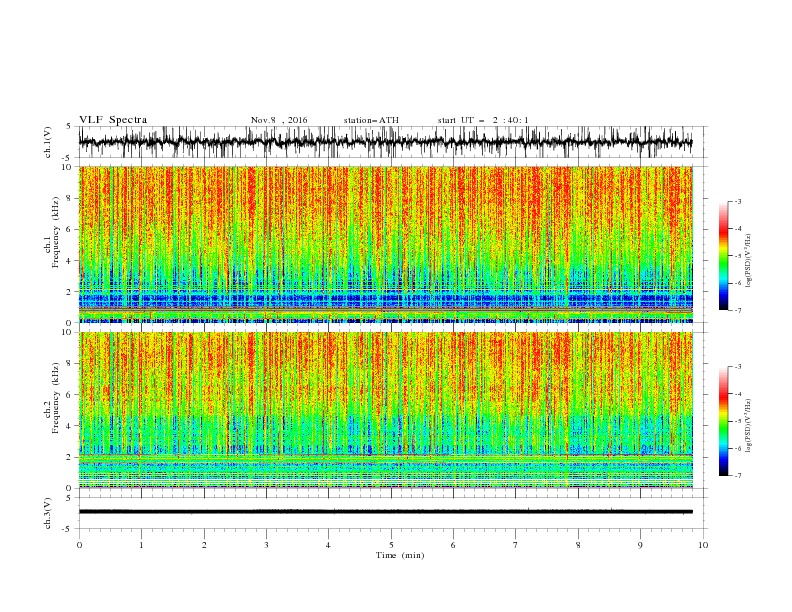Image resolution: width=792 pixels, height=612 pixels.
Task: Click the "-7" tick on lower colorbar
Action: pyautogui.click(x=737, y=476)
